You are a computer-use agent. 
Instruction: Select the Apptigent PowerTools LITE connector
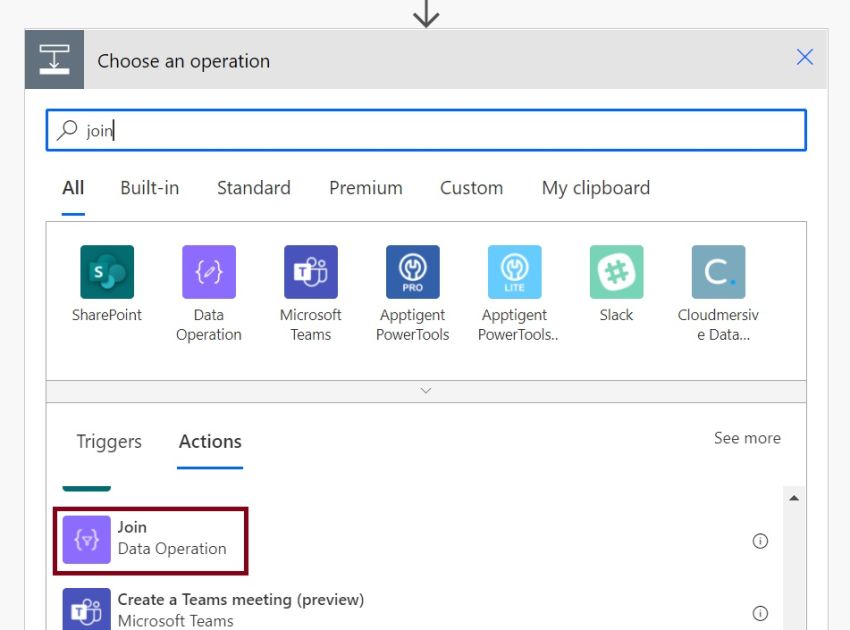(x=514, y=285)
